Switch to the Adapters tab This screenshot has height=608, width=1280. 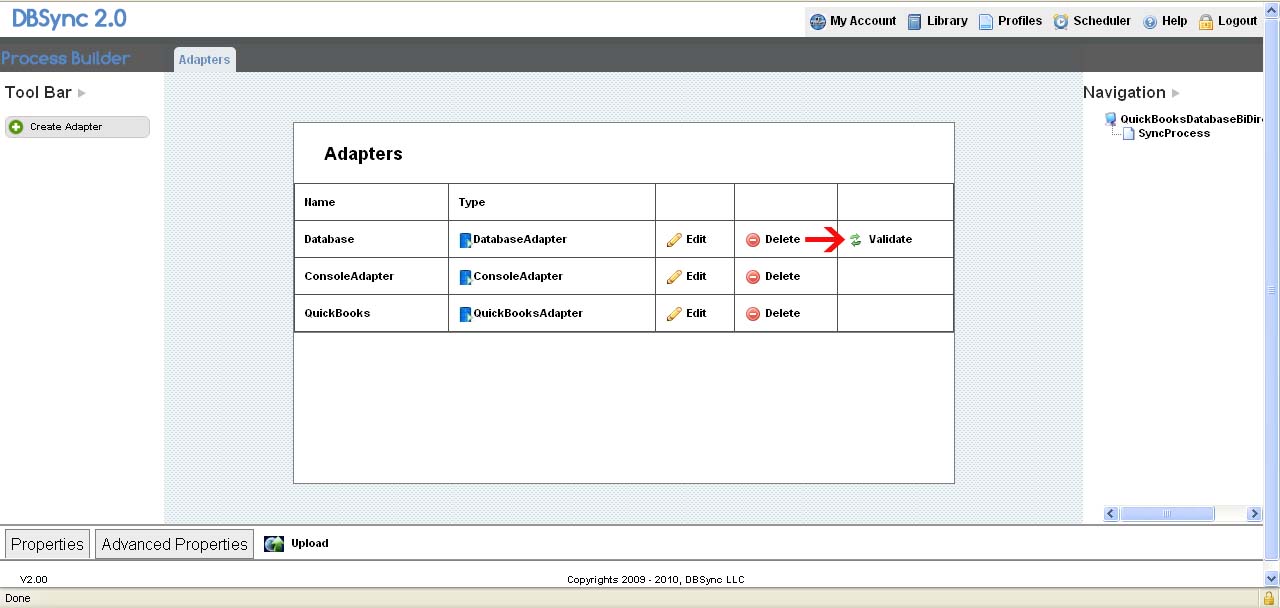204,60
